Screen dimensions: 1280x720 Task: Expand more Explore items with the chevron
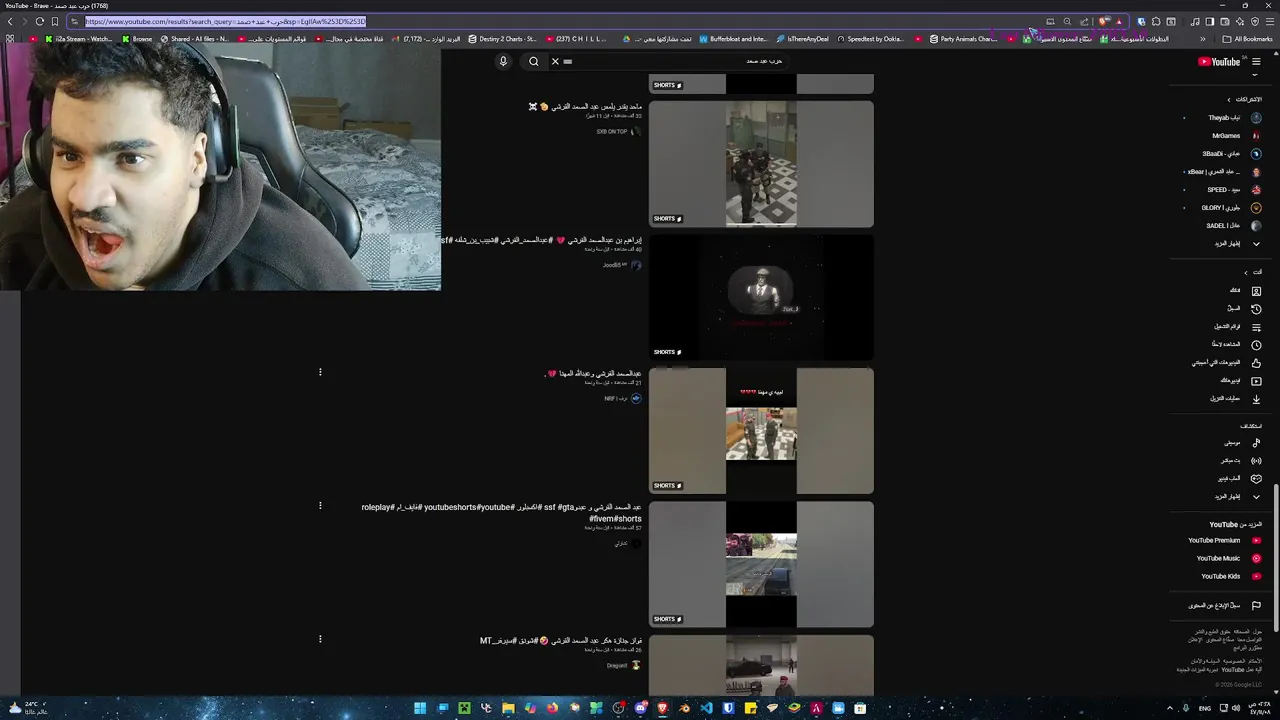point(1256,497)
